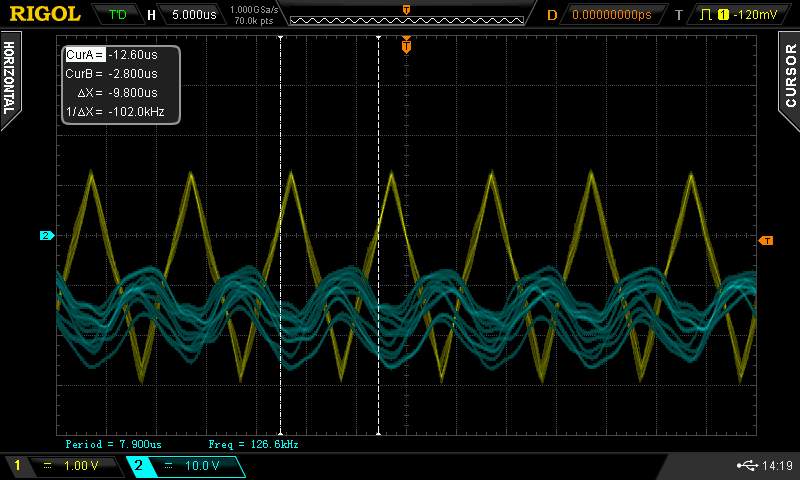Click the rising edge trigger icon

point(709,15)
